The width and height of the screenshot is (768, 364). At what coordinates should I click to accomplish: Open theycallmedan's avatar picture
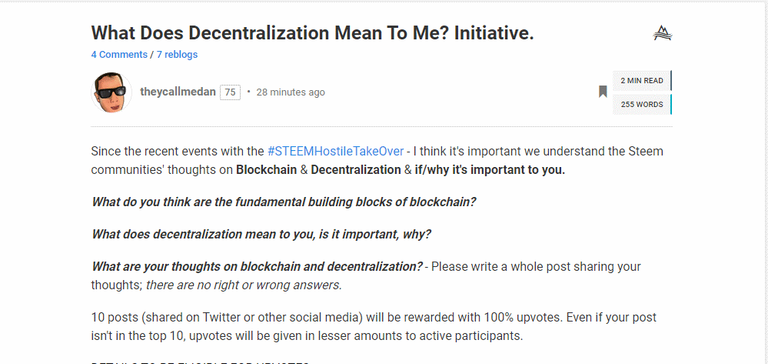tap(111, 93)
